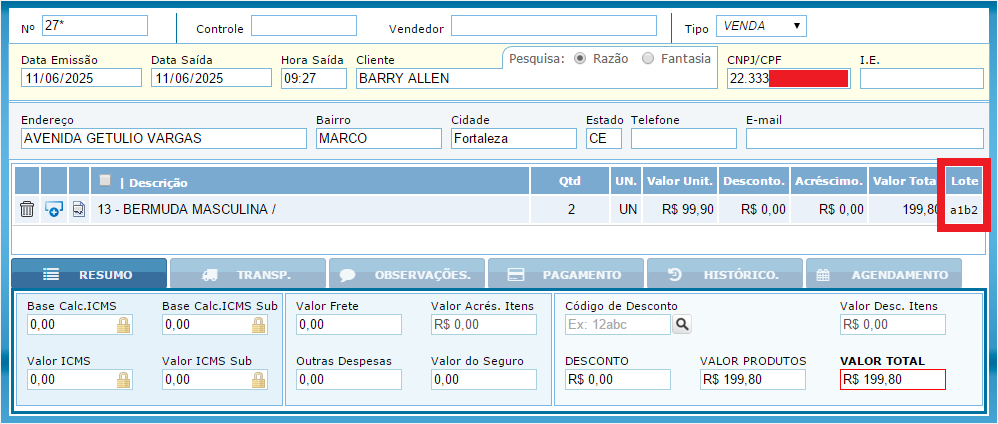Switch to the TRANSP. tab

tap(247, 274)
